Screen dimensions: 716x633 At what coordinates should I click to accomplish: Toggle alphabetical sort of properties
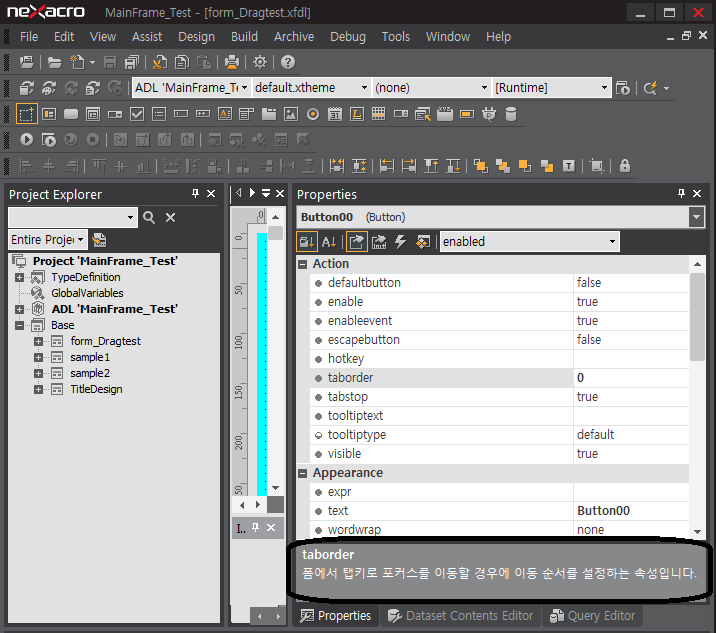329,242
